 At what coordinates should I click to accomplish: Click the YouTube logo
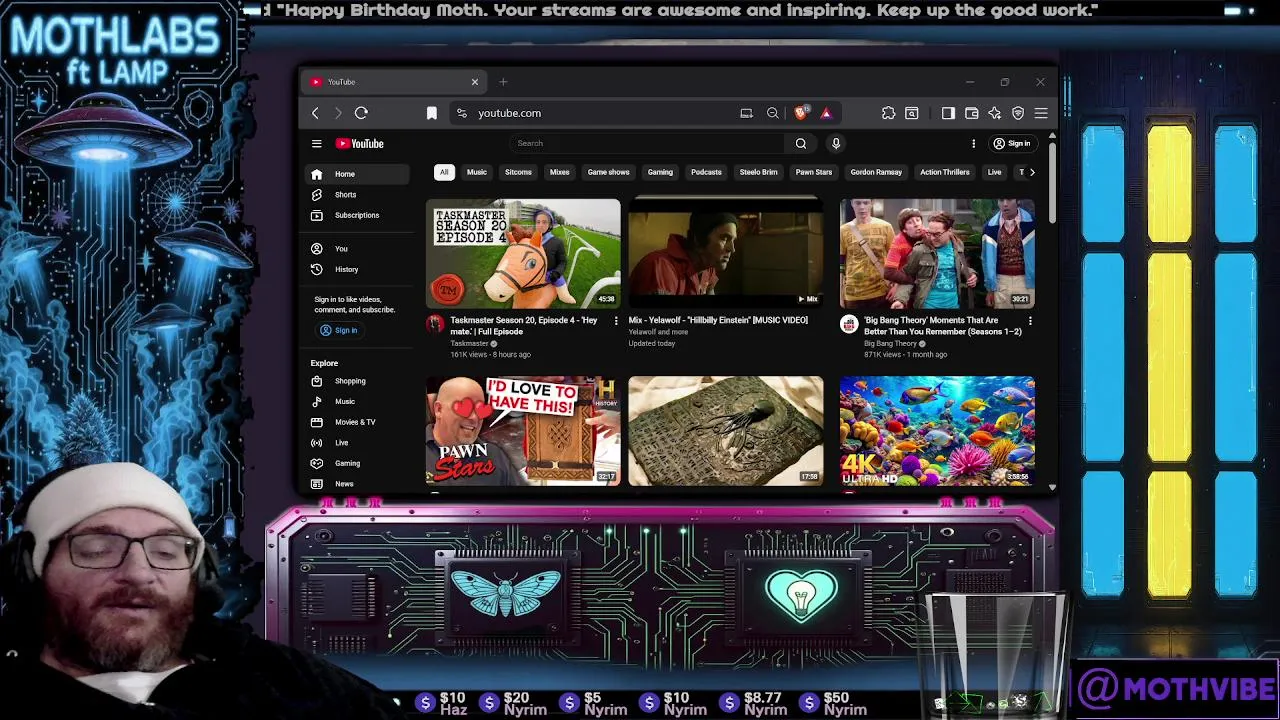coord(359,144)
